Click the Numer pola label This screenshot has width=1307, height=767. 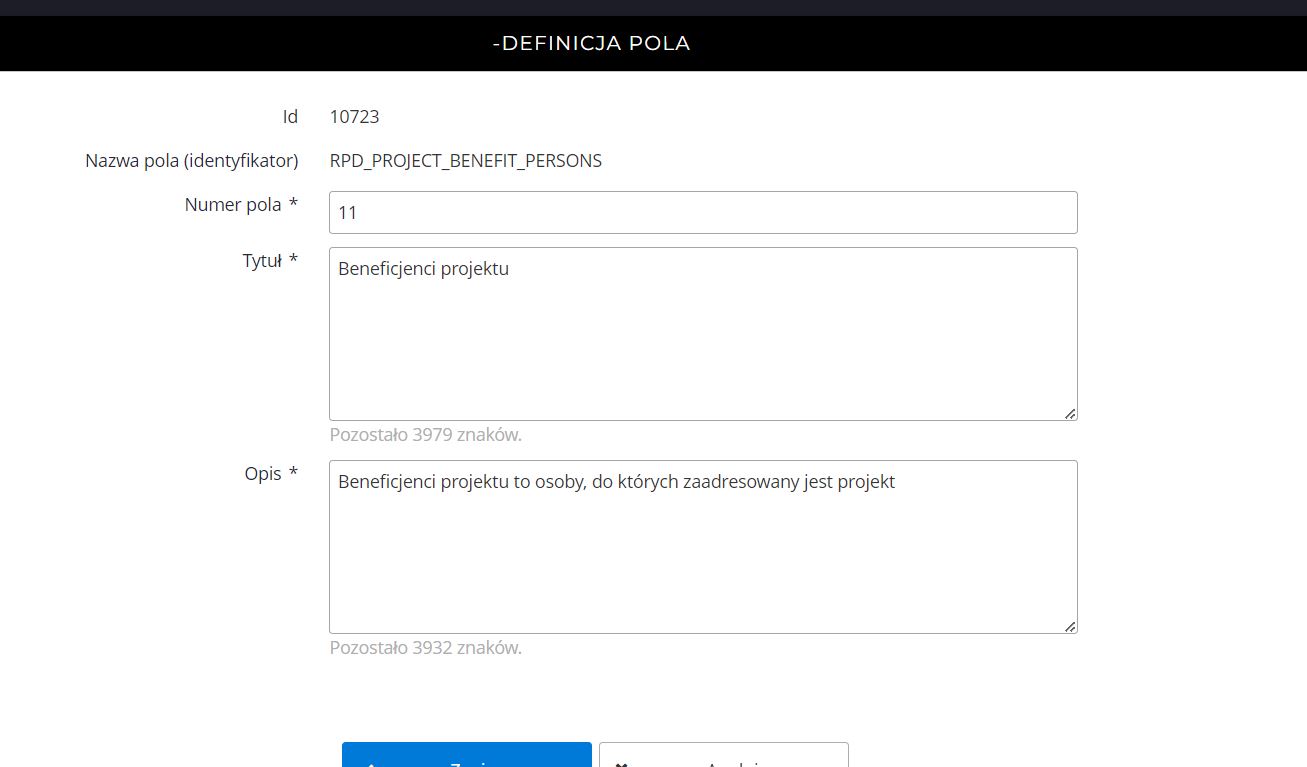(x=233, y=205)
